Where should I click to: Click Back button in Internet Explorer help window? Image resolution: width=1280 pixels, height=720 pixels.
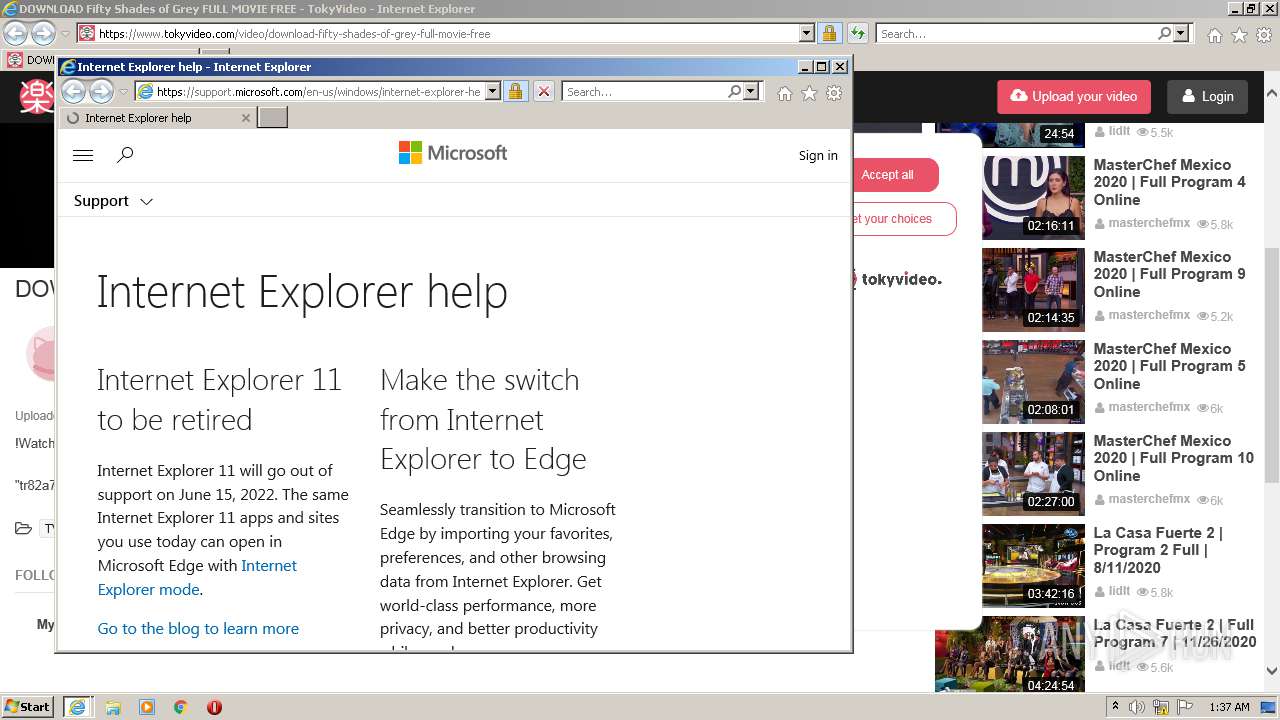point(73,92)
